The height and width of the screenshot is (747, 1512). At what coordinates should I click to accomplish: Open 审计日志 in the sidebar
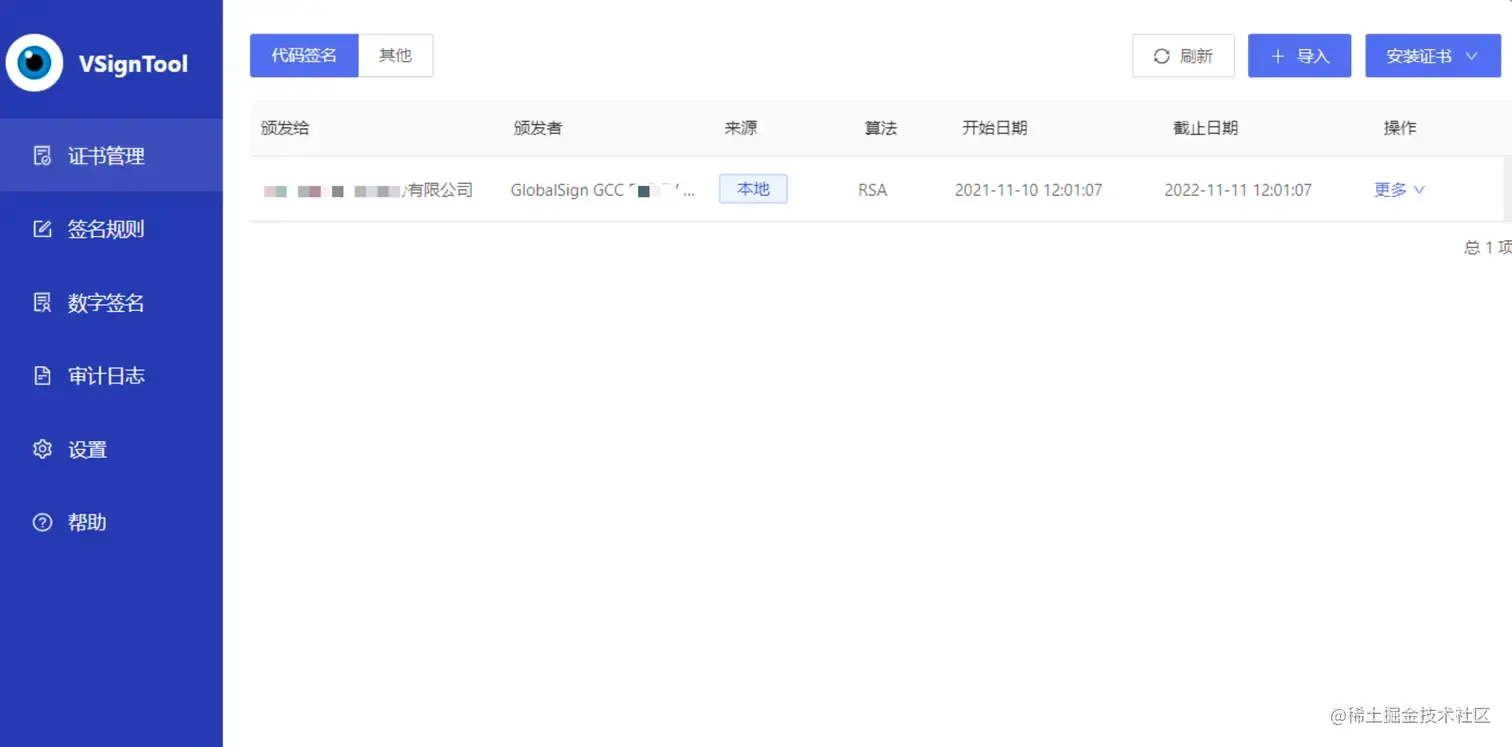[111, 376]
